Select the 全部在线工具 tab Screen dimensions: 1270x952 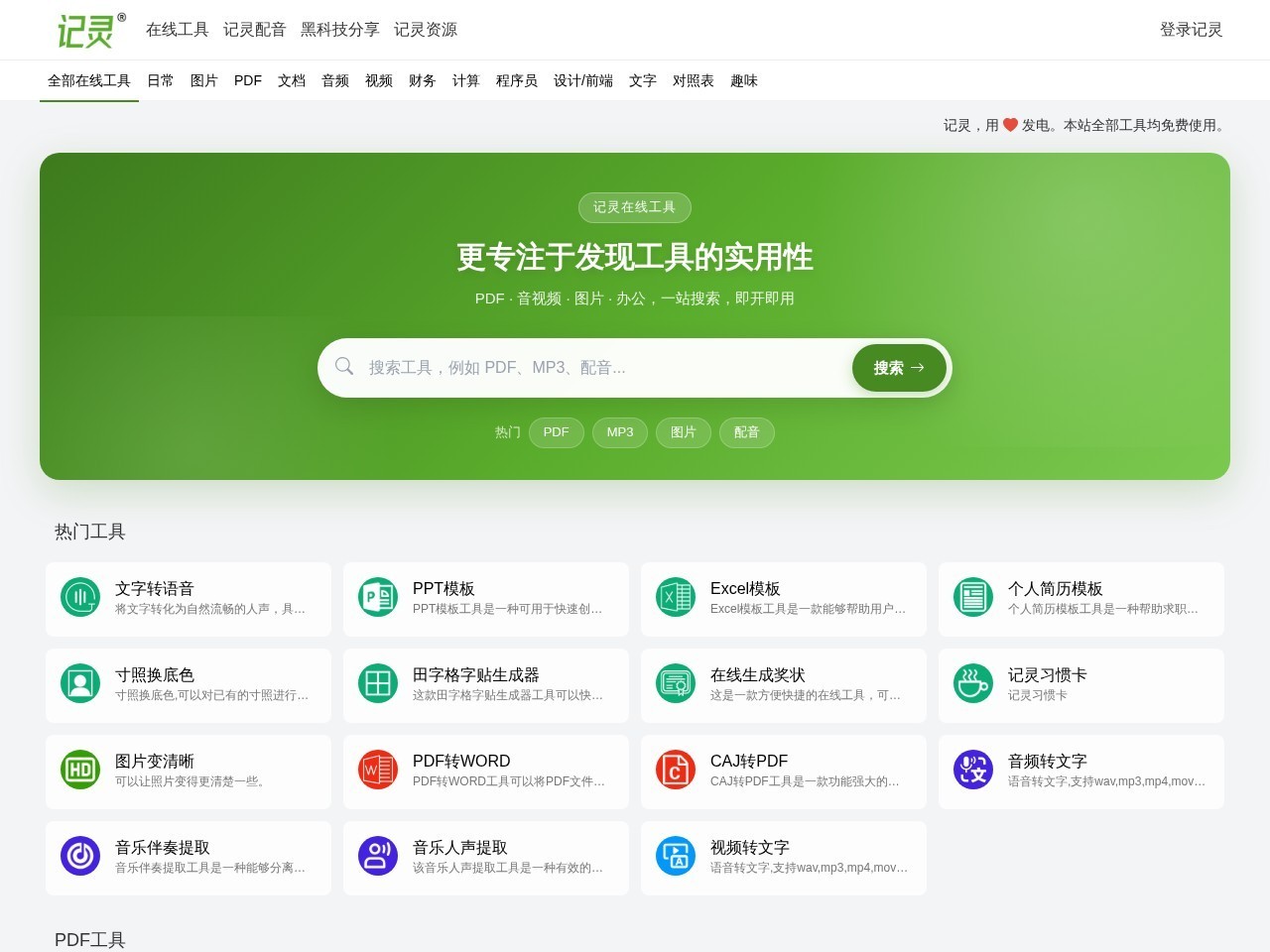tap(89, 80)
